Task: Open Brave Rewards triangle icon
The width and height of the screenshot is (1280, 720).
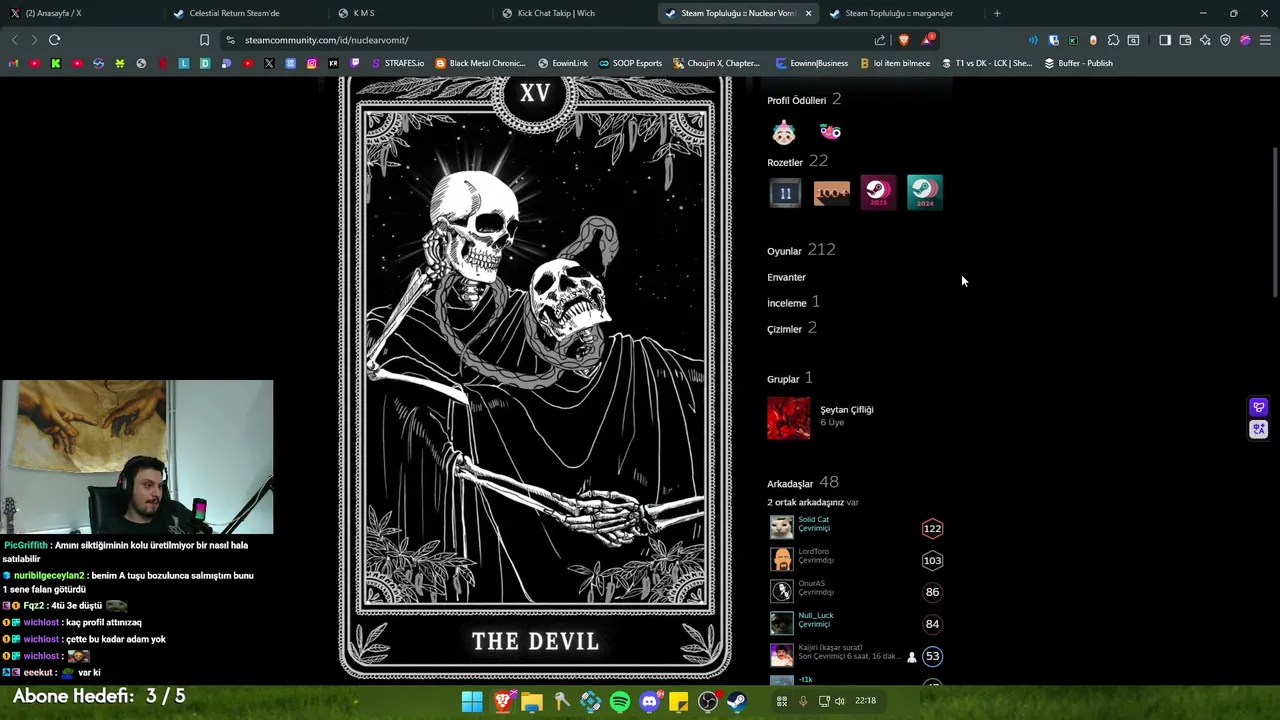Action: click(x=929, y=40)
